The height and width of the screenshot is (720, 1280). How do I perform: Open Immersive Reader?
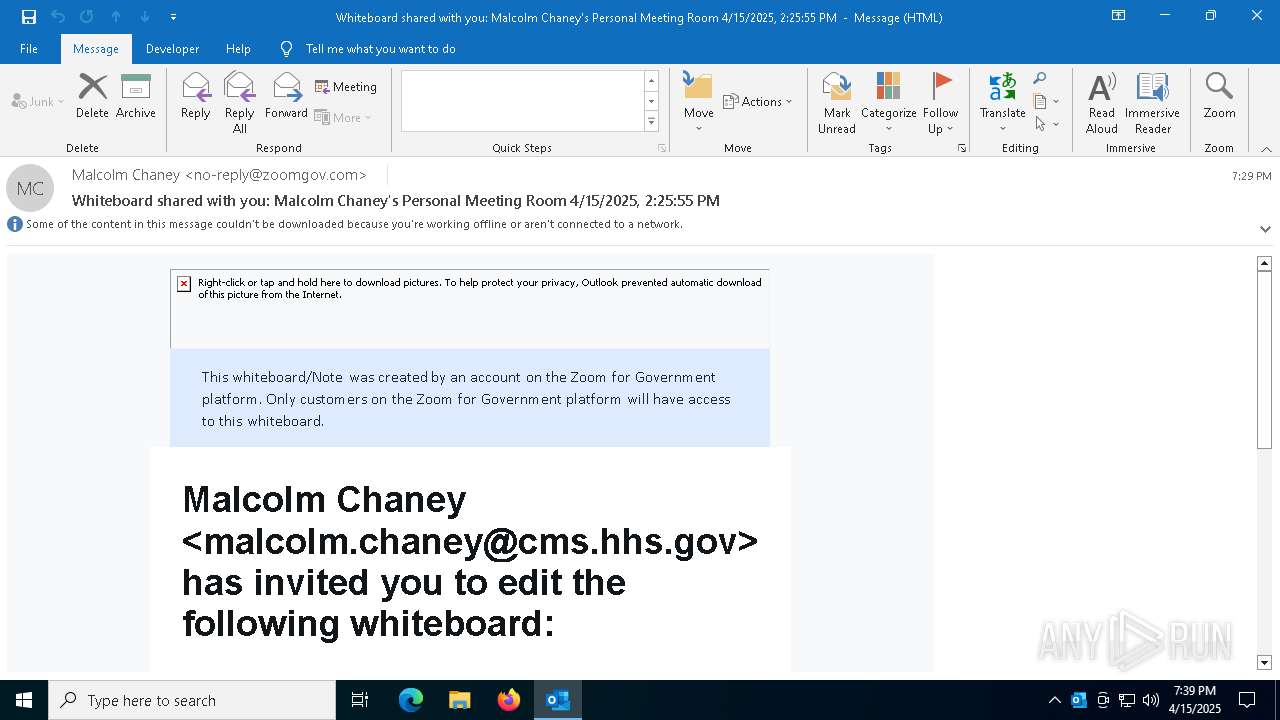coord(1152,102)
